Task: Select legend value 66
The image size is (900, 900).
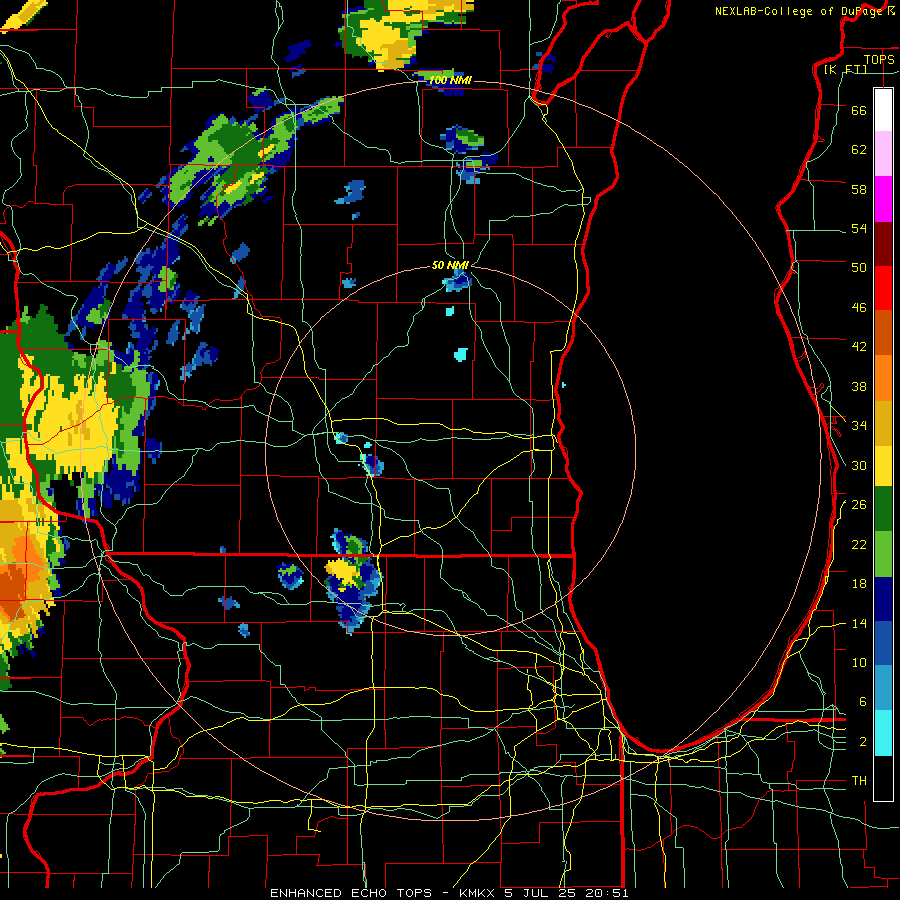Action: coord(859,110)
